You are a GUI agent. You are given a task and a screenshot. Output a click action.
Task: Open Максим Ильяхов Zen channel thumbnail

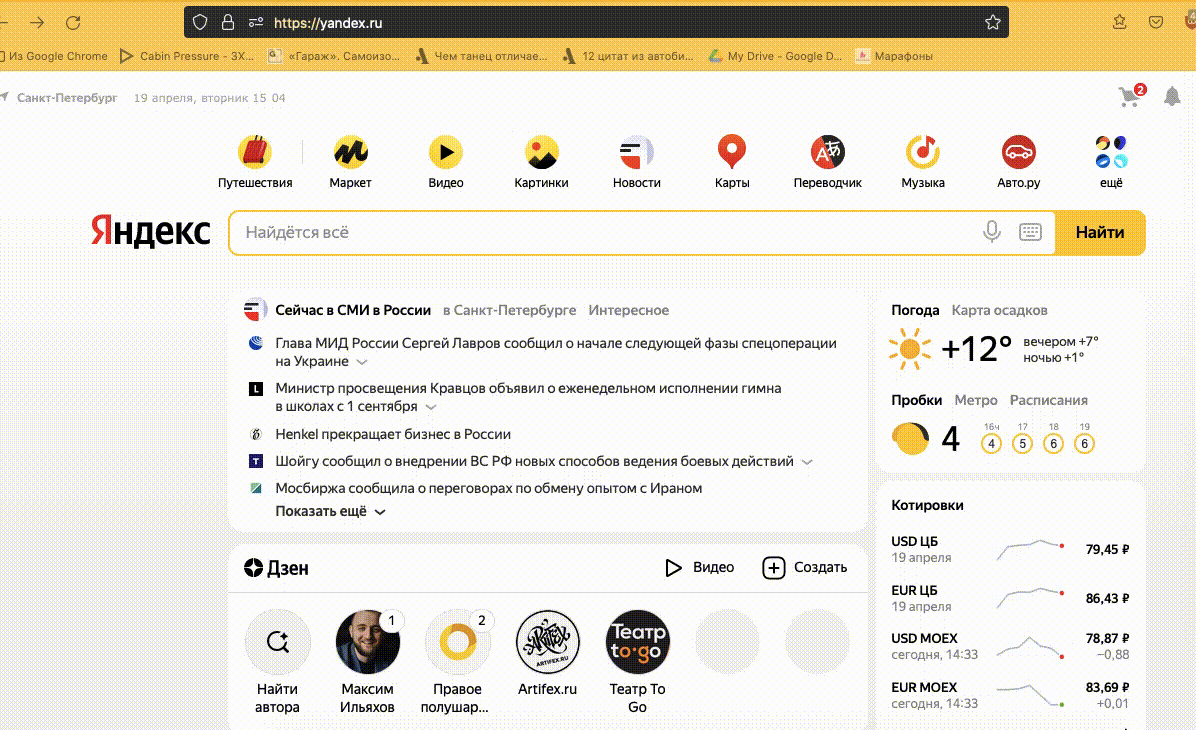(367, 643)
